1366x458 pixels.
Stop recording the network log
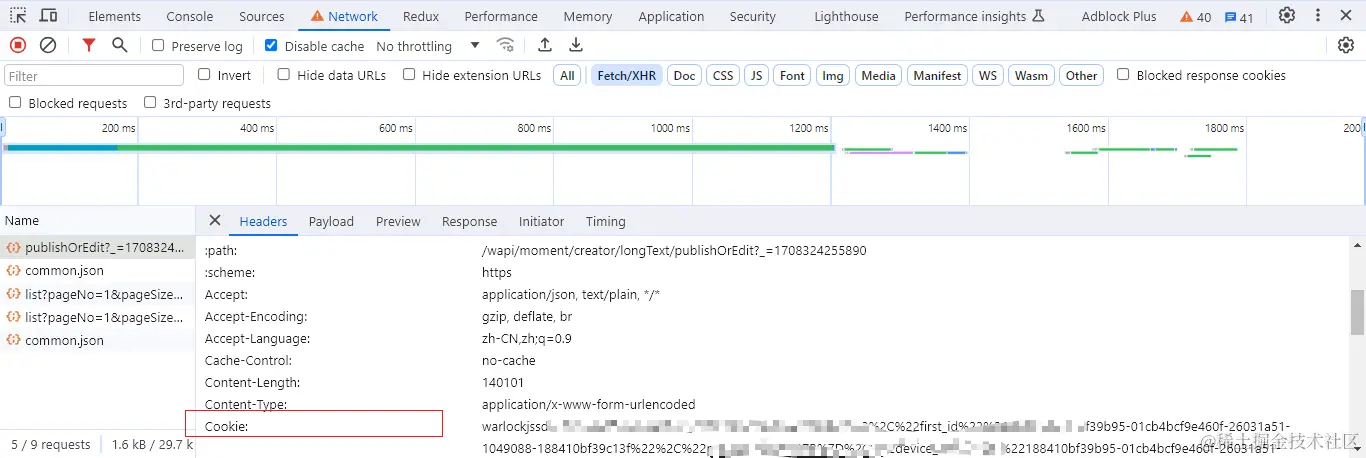click(x=18, y=45)
